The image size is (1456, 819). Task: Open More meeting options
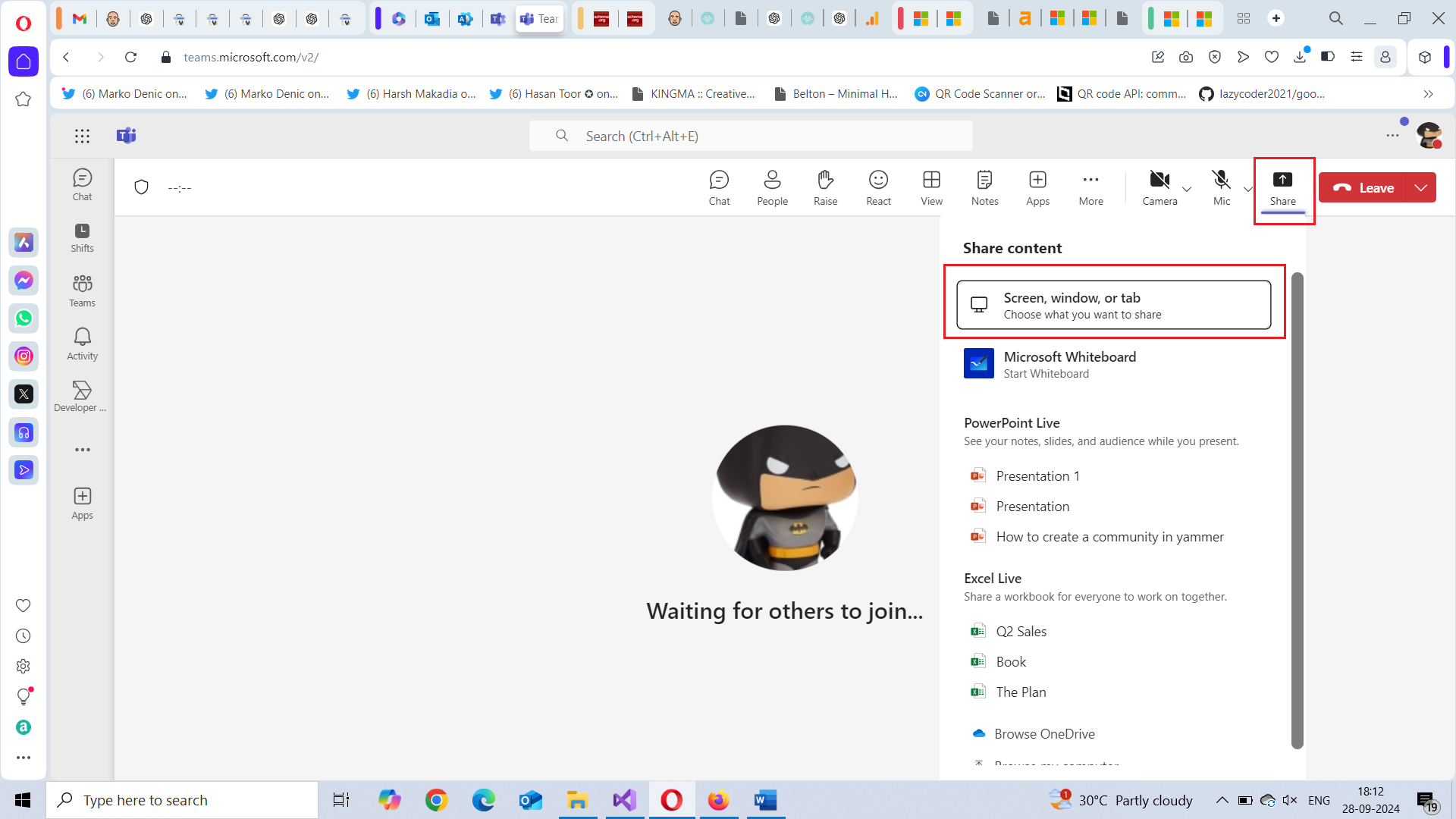point(1090,187)
